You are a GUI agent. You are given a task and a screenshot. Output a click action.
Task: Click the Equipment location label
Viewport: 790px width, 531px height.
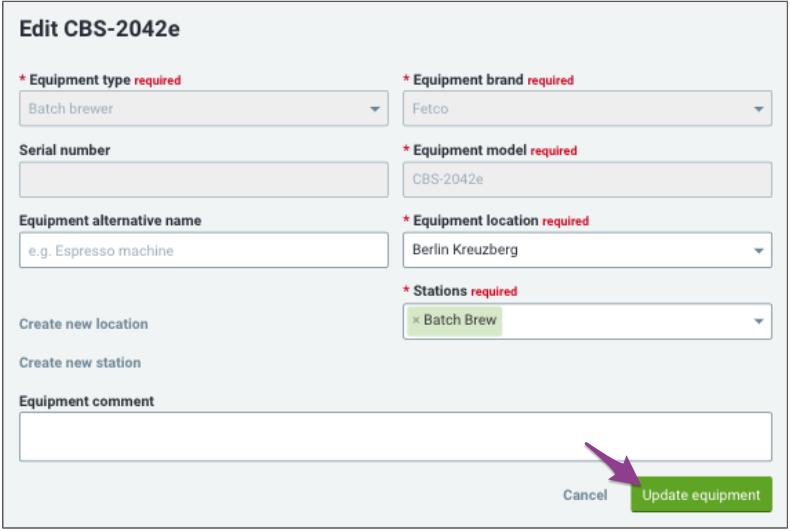pyautogui.click(x=476, y=221)
